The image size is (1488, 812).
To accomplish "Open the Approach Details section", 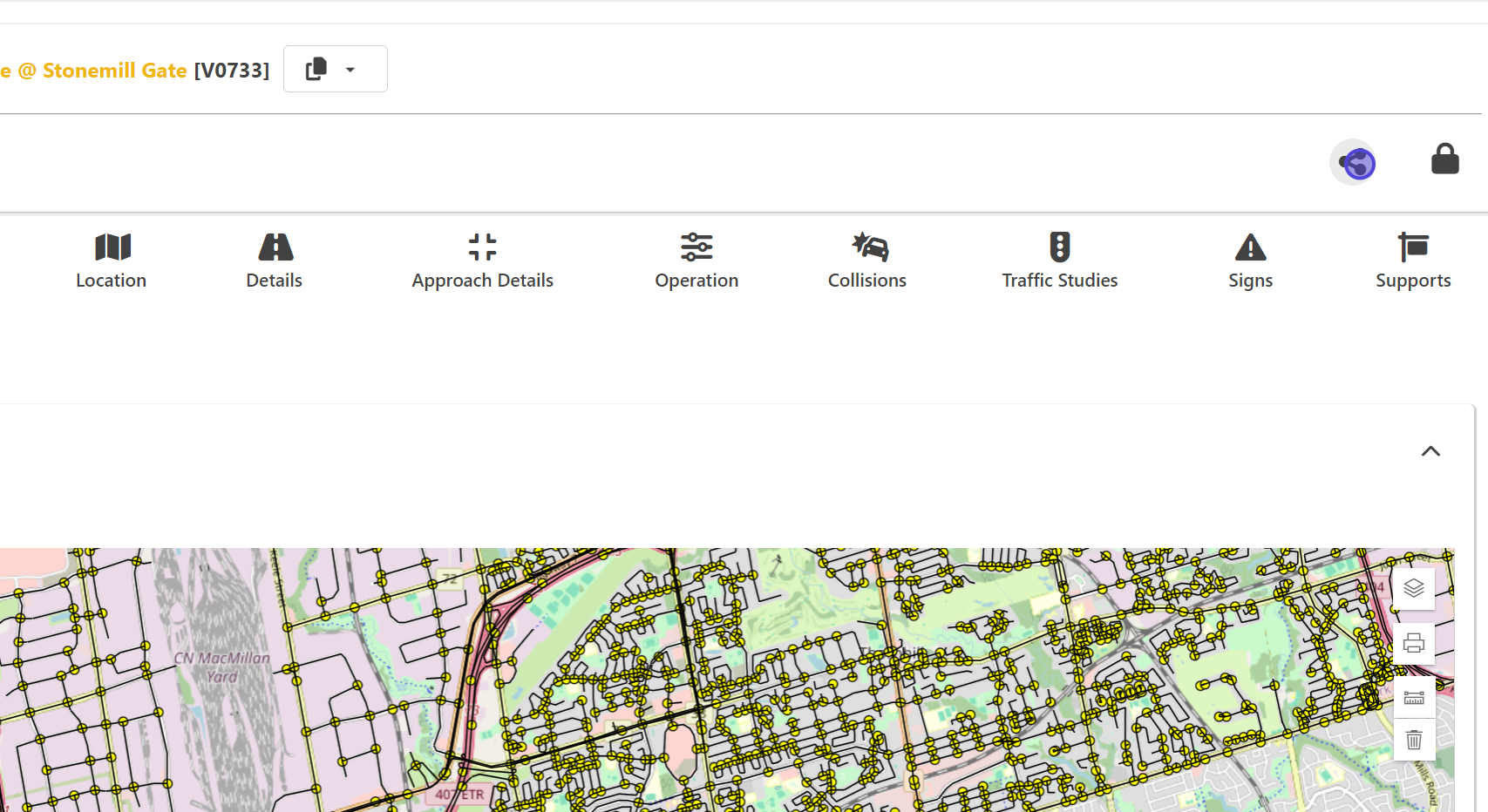I will click(x=482, y=261).
